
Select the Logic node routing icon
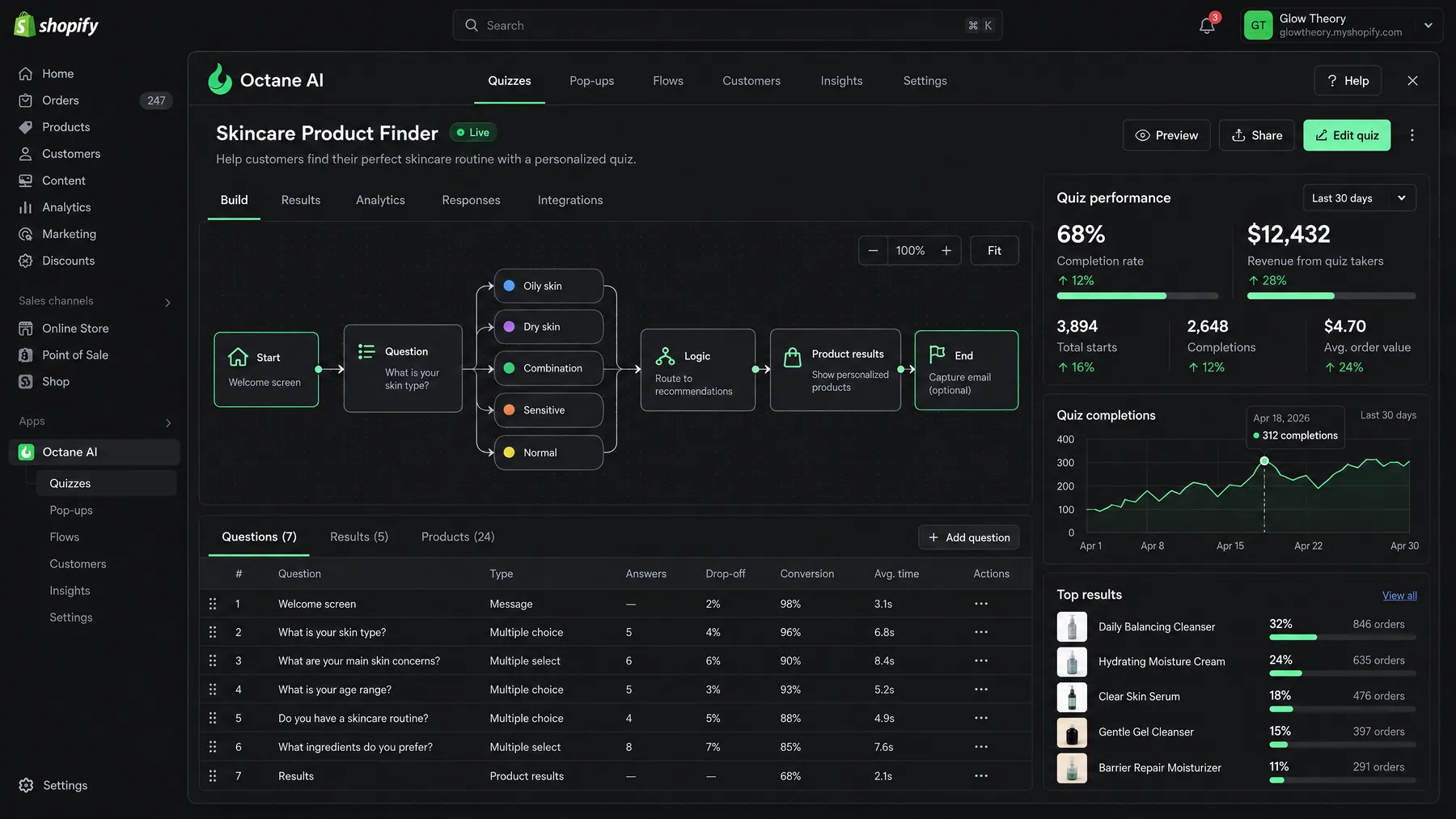pyautogui.click(x=665, y=356)
